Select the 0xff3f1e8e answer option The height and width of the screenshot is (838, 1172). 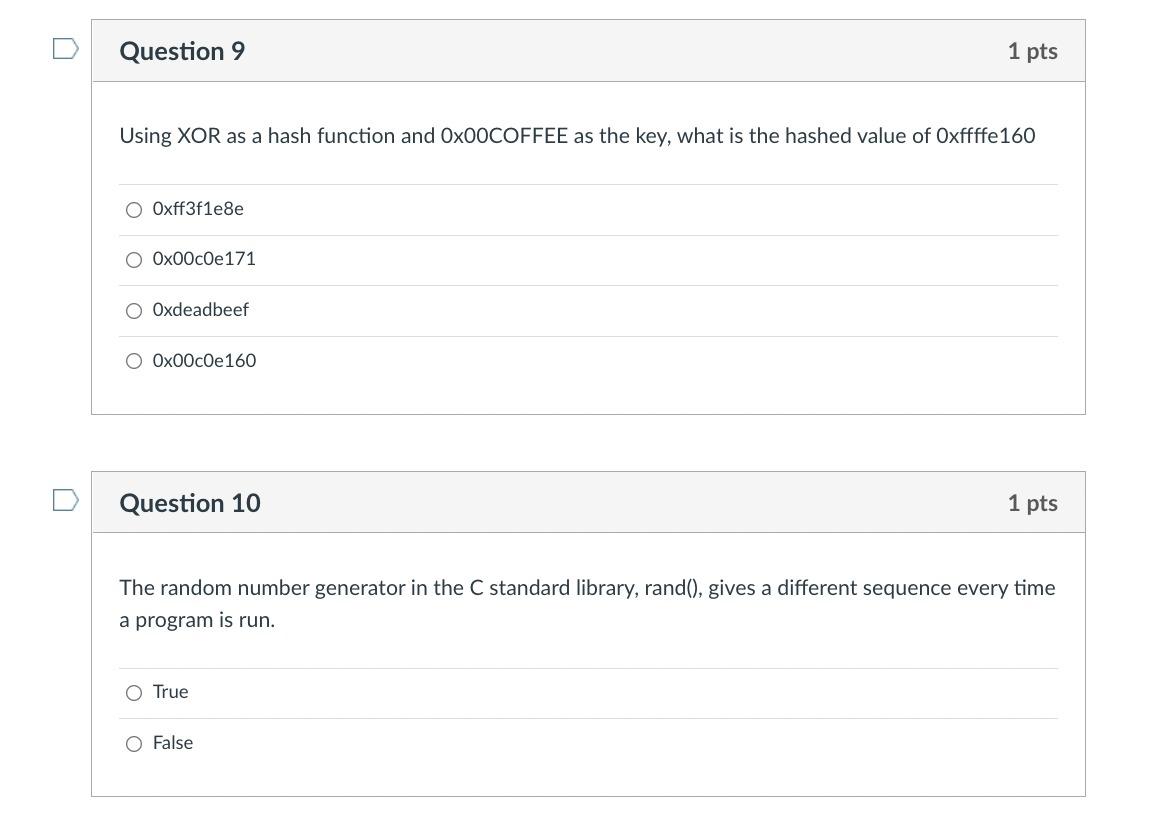(x=134, y=210)
